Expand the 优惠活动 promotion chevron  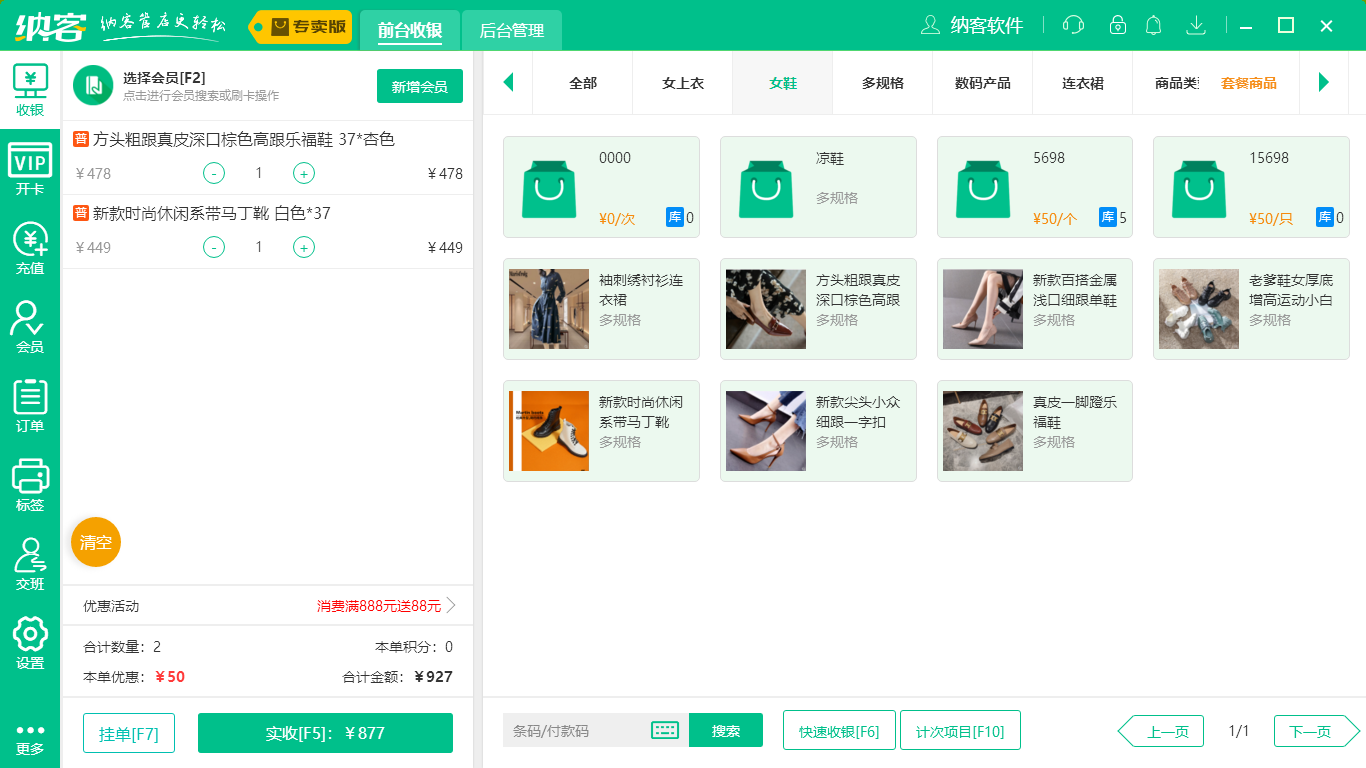451,606
